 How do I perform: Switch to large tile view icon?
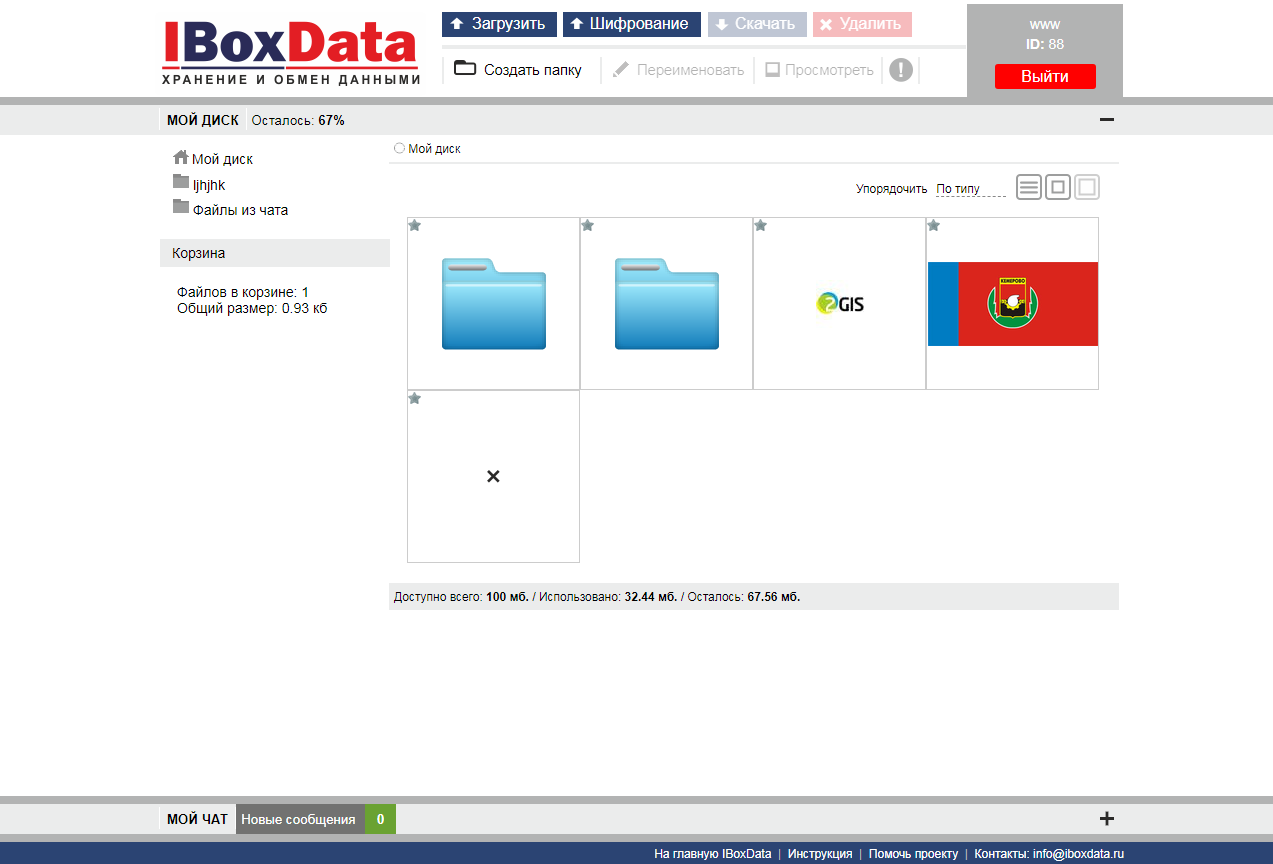1087,187
